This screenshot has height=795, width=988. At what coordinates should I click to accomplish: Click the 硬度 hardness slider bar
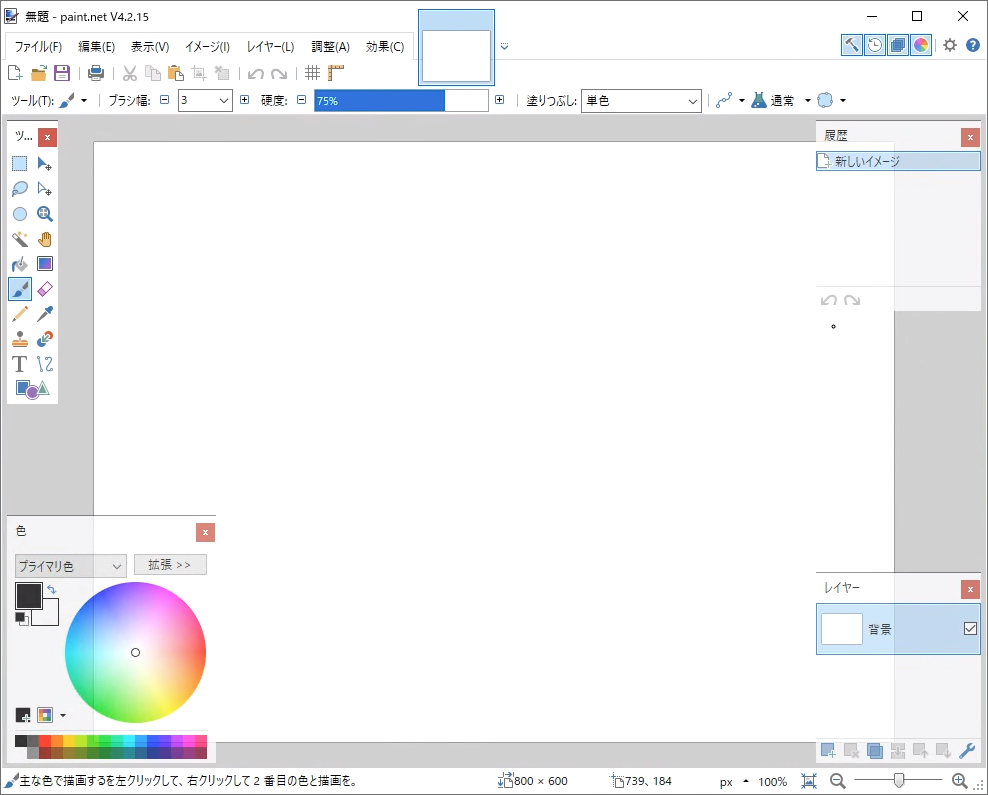tap(401, 101)
